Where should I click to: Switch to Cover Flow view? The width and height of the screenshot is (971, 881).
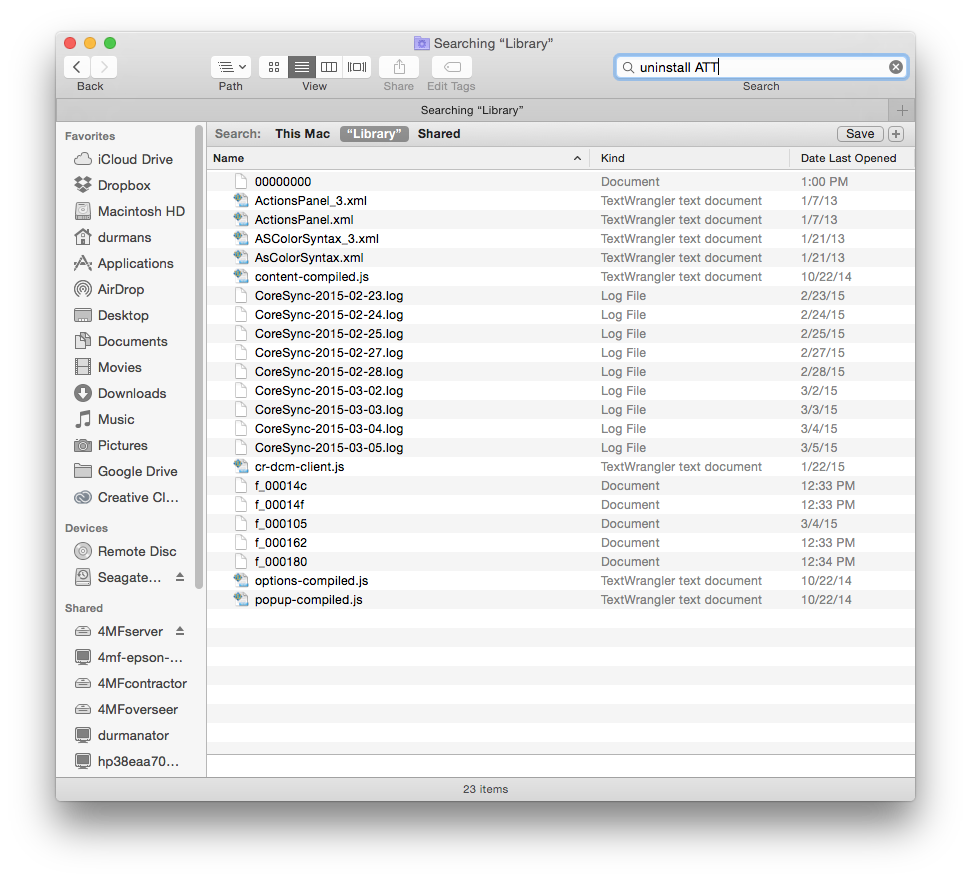point(357,67)
